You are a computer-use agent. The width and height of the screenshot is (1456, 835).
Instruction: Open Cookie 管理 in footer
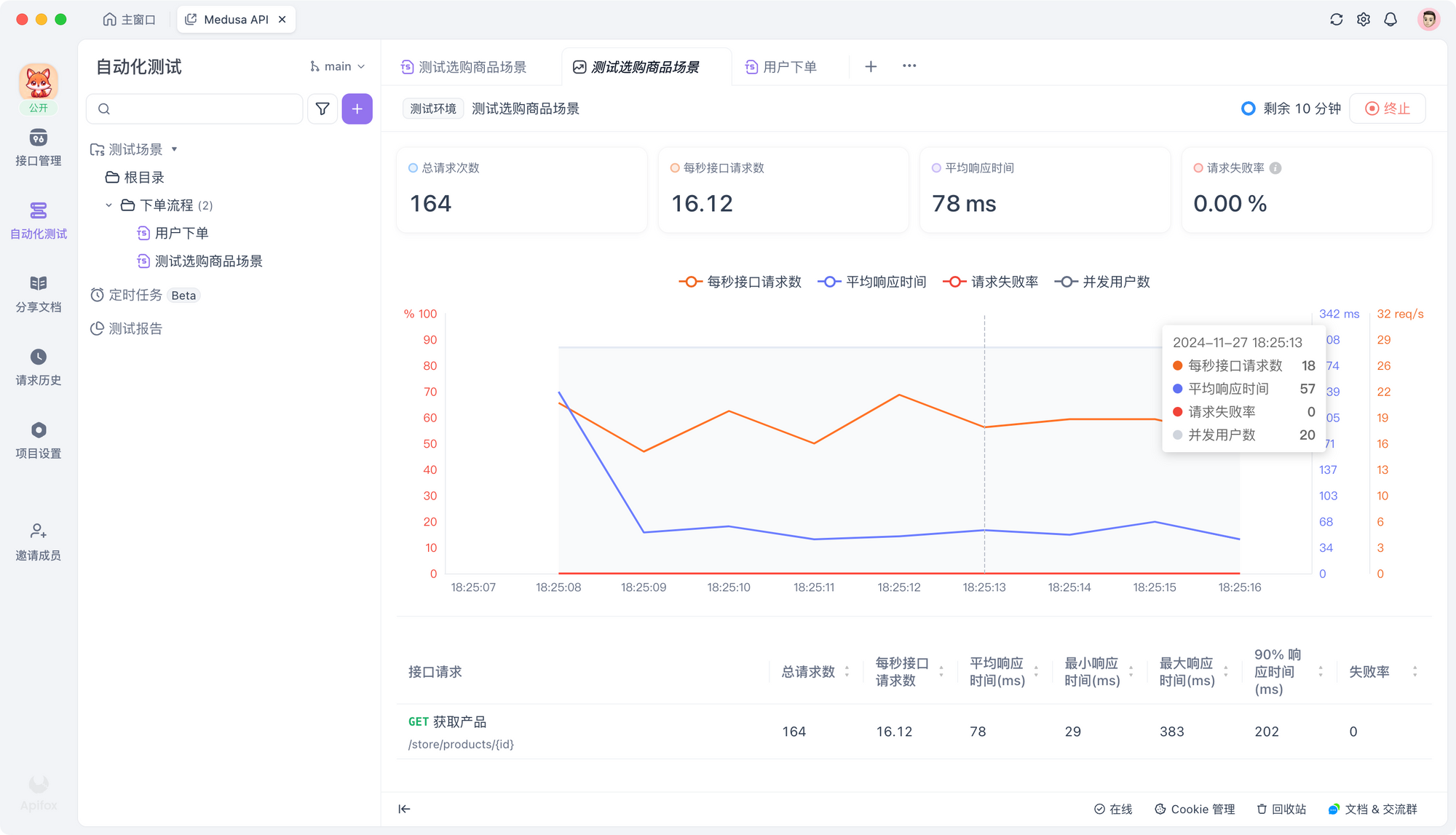[x=1195, y=809]
